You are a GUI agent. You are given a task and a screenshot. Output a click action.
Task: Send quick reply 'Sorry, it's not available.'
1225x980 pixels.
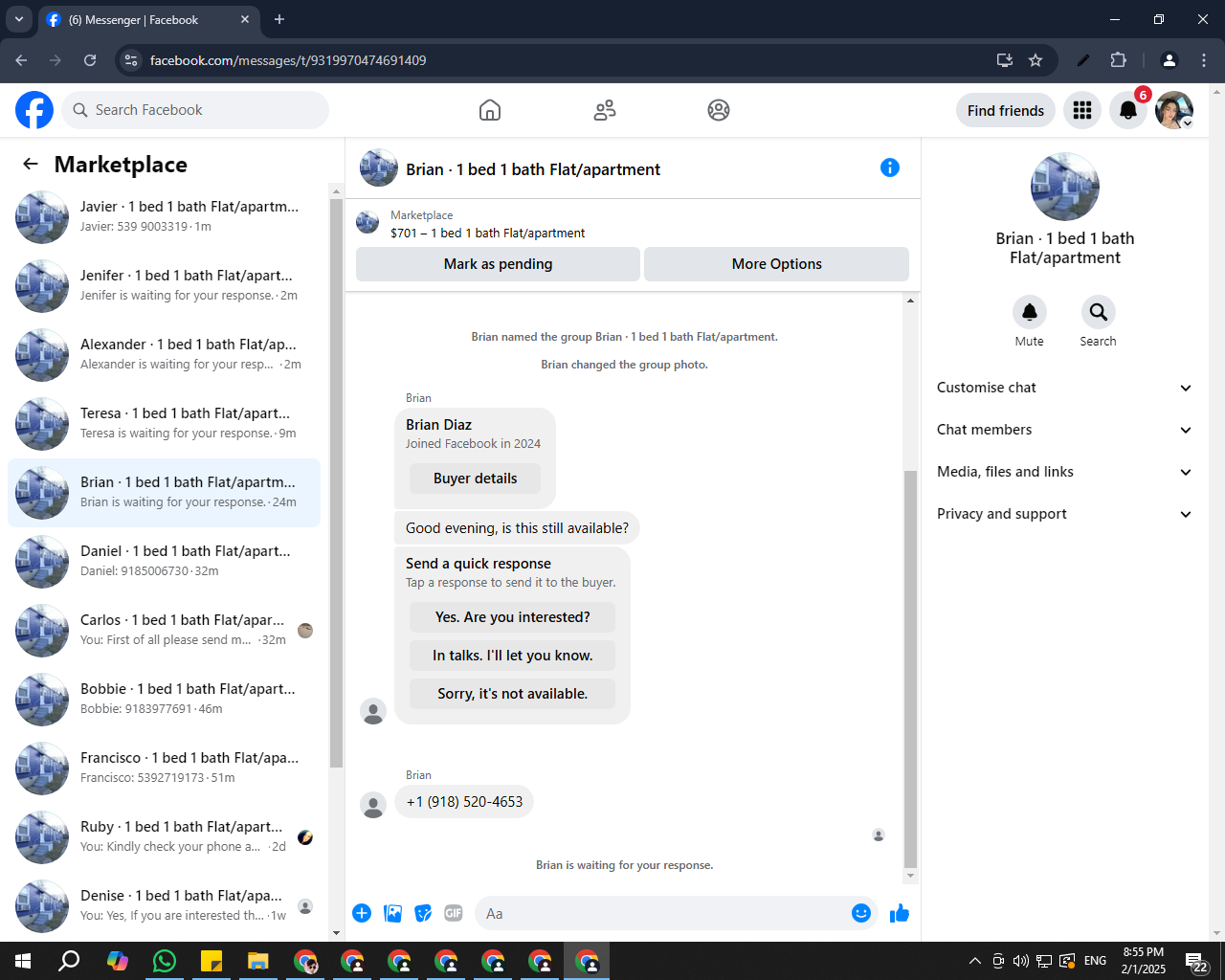tap(512, 694)
